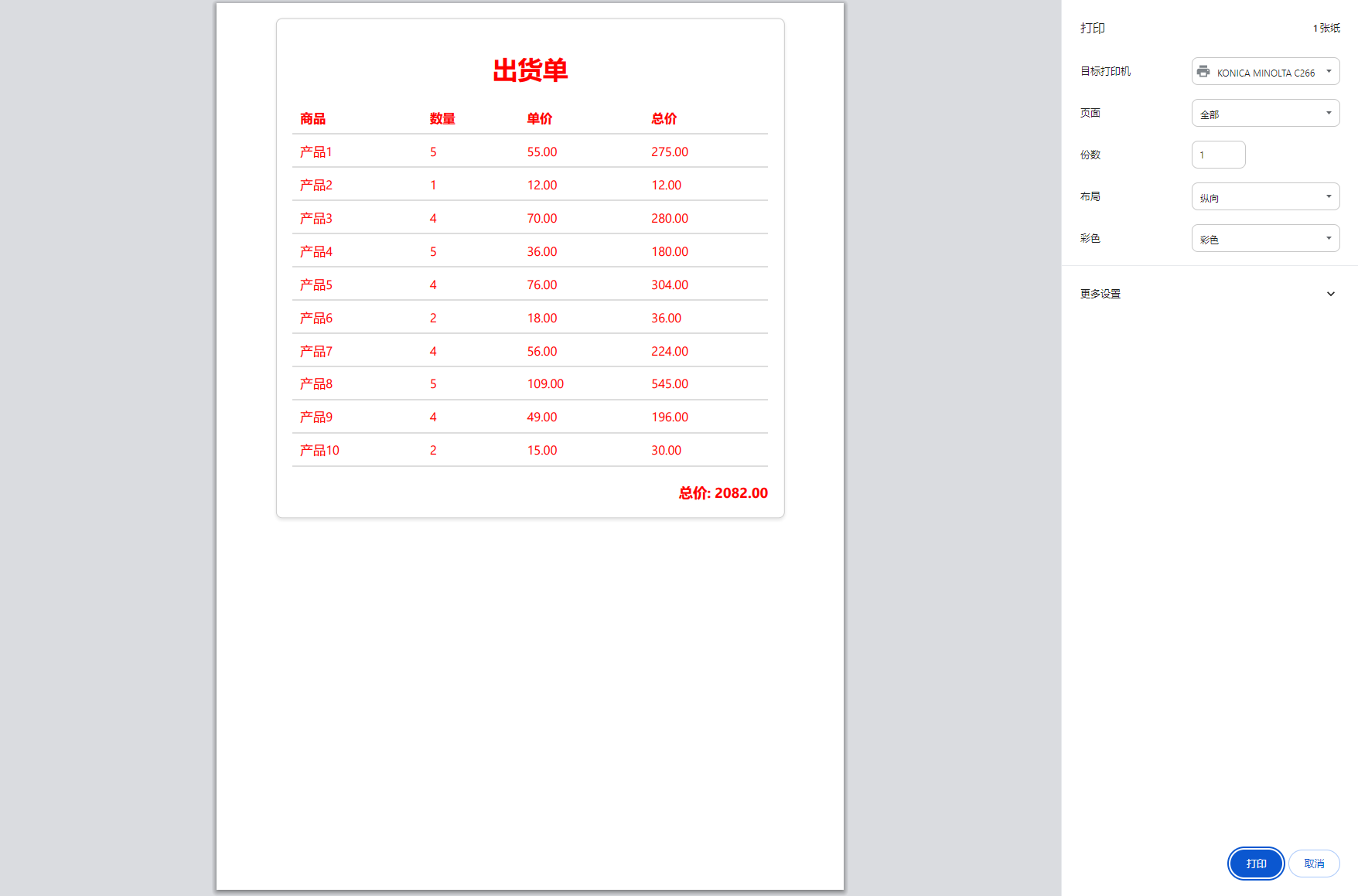
Task: Click the 彩色 setting label on the left
Action: tap(1090, 238)
